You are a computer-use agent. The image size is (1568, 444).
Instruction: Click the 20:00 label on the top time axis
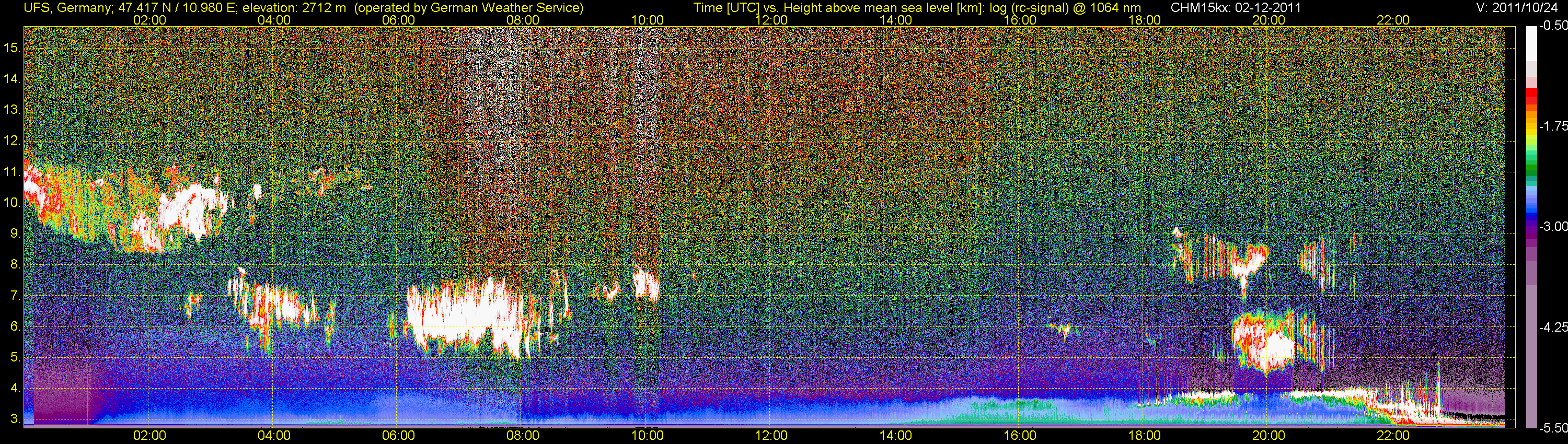coord(1269,20)
